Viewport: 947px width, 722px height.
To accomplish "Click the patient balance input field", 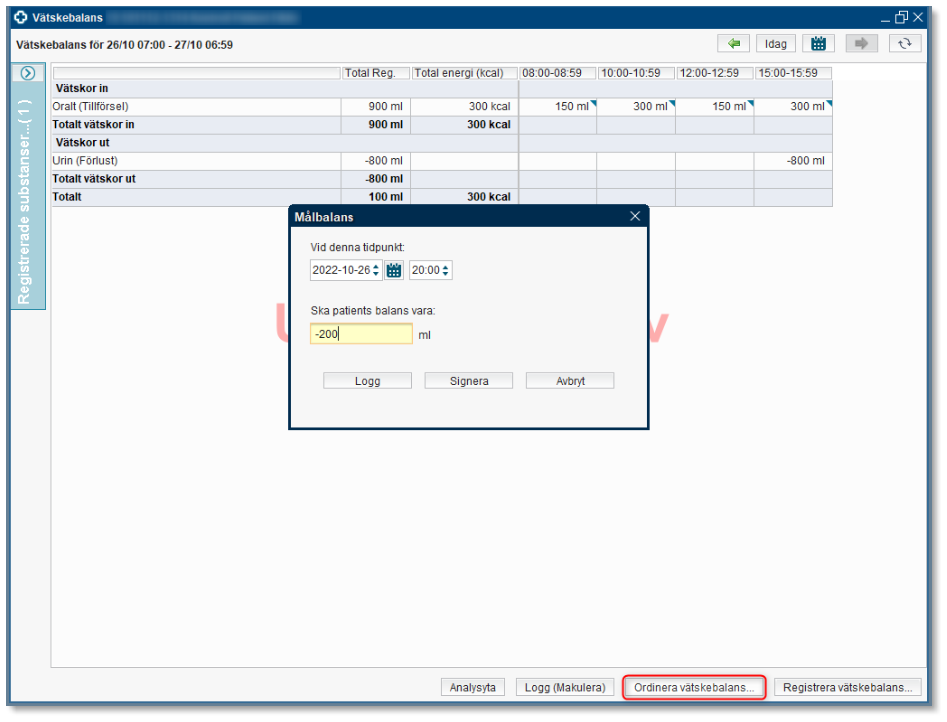I will click(x=361, y=334).
